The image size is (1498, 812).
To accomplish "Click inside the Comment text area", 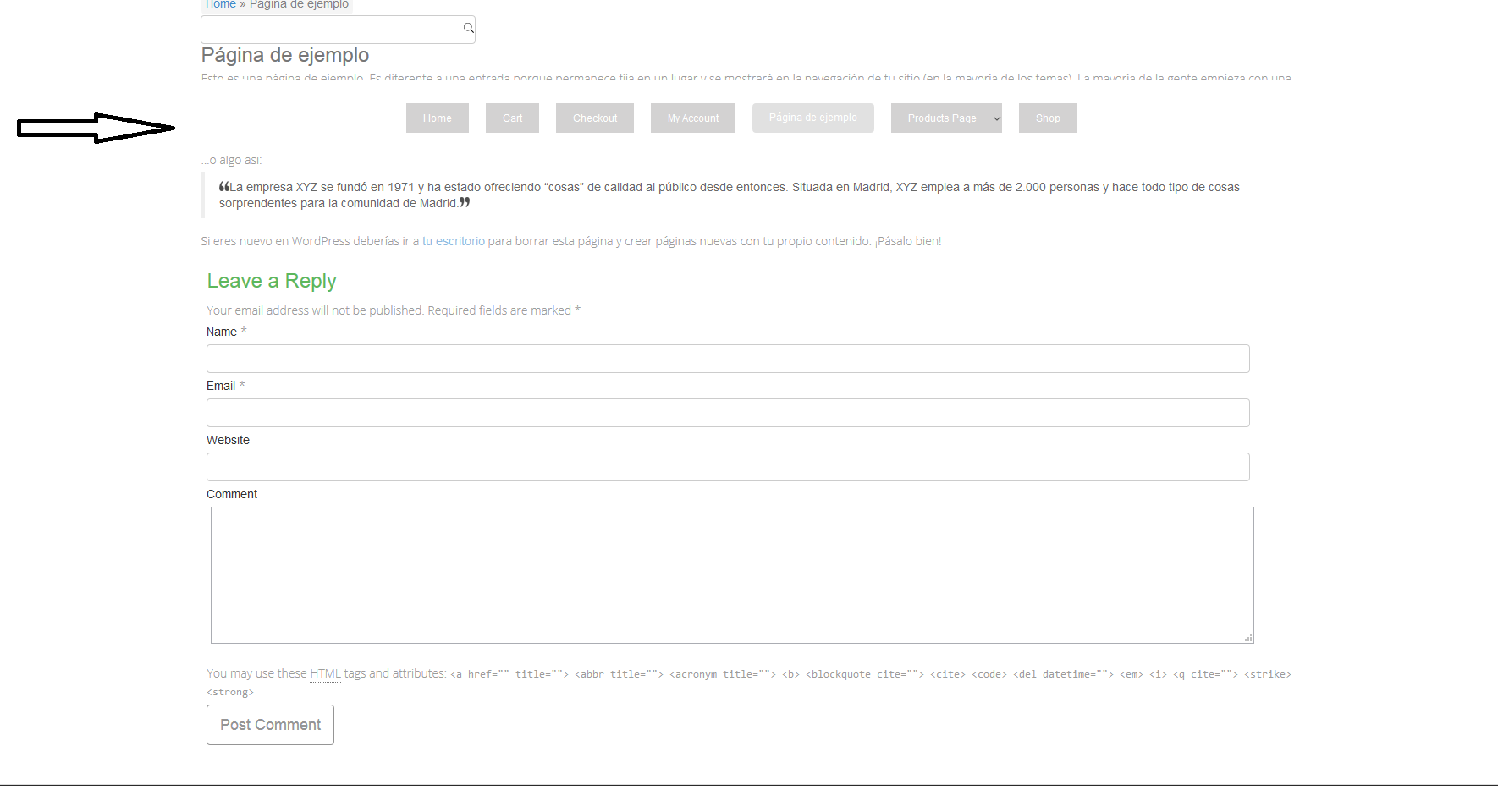I will (731, 575).
